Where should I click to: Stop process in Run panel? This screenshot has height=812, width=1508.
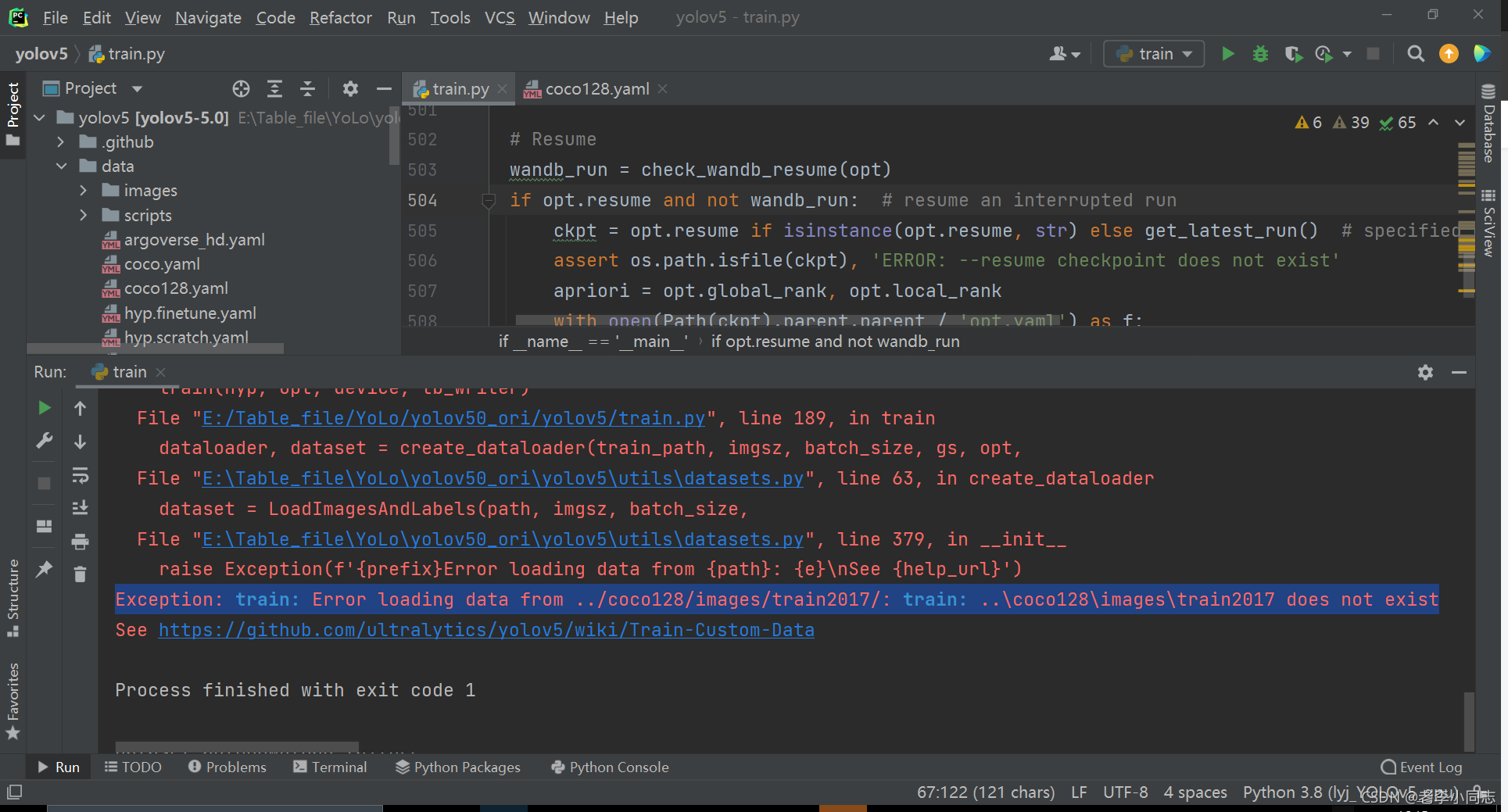point(45,484)
